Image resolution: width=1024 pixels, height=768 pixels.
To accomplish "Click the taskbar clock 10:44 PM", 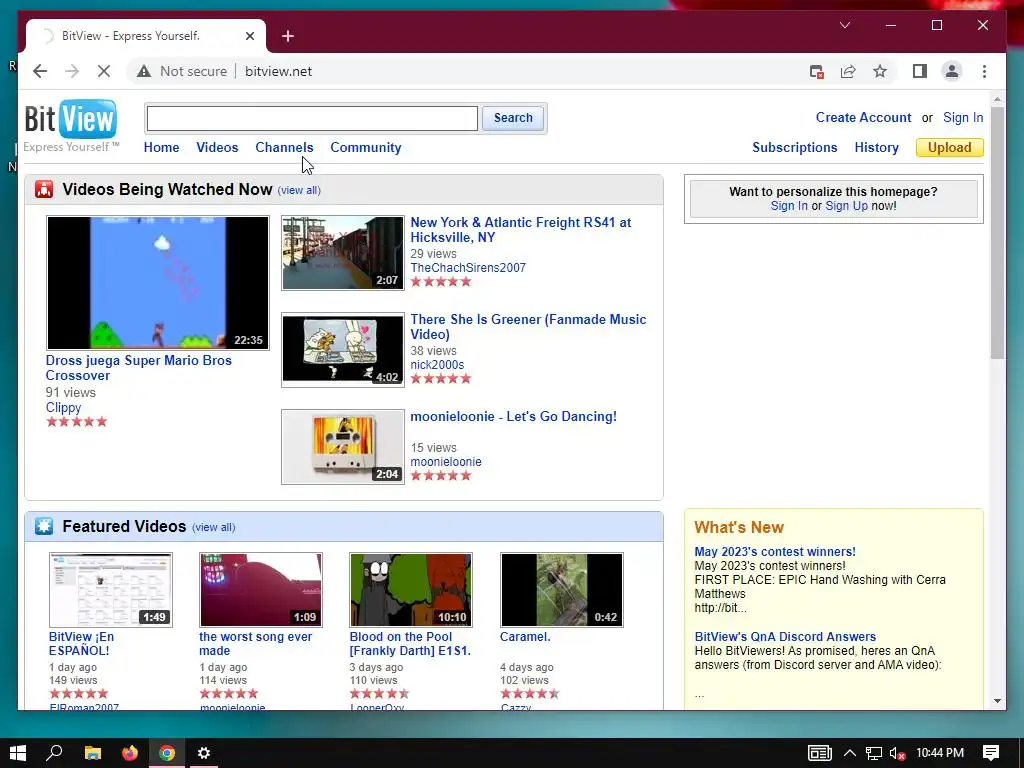I will [x=940, y=753].
